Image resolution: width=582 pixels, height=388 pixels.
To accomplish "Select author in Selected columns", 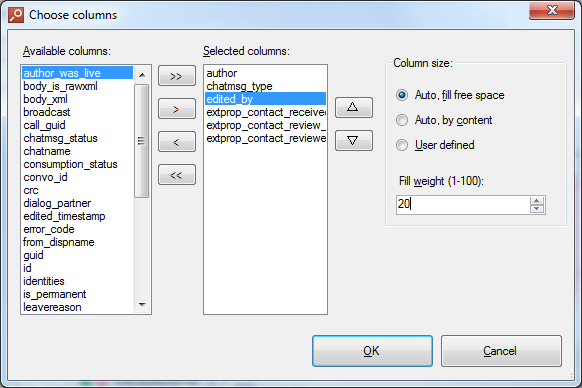I will click(265, 73).
